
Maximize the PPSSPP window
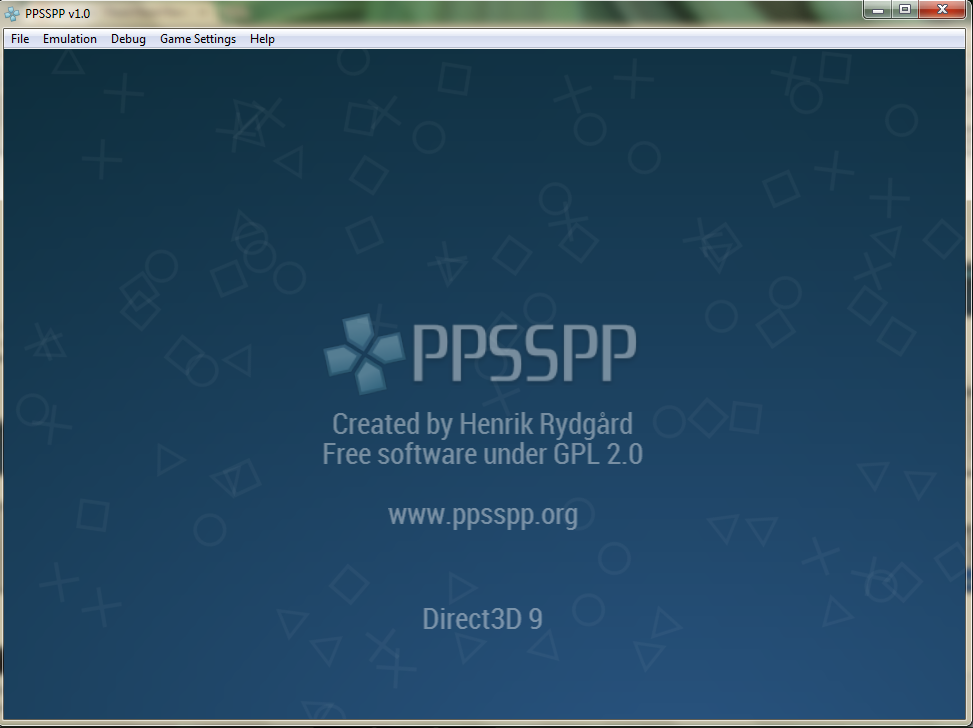(905, 9)
